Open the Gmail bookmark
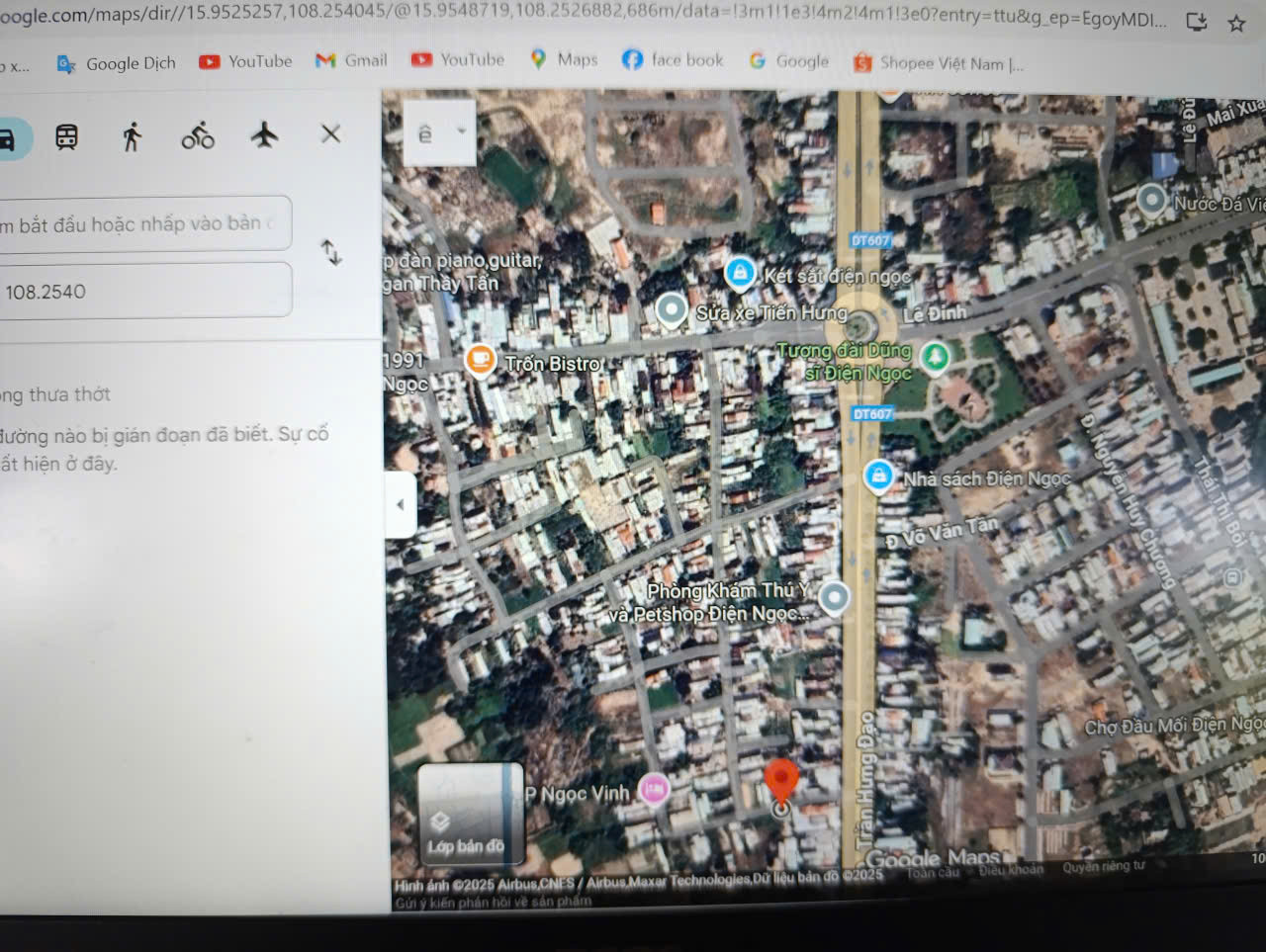Viewport: 1266px width, 952px height. point(351,60)
